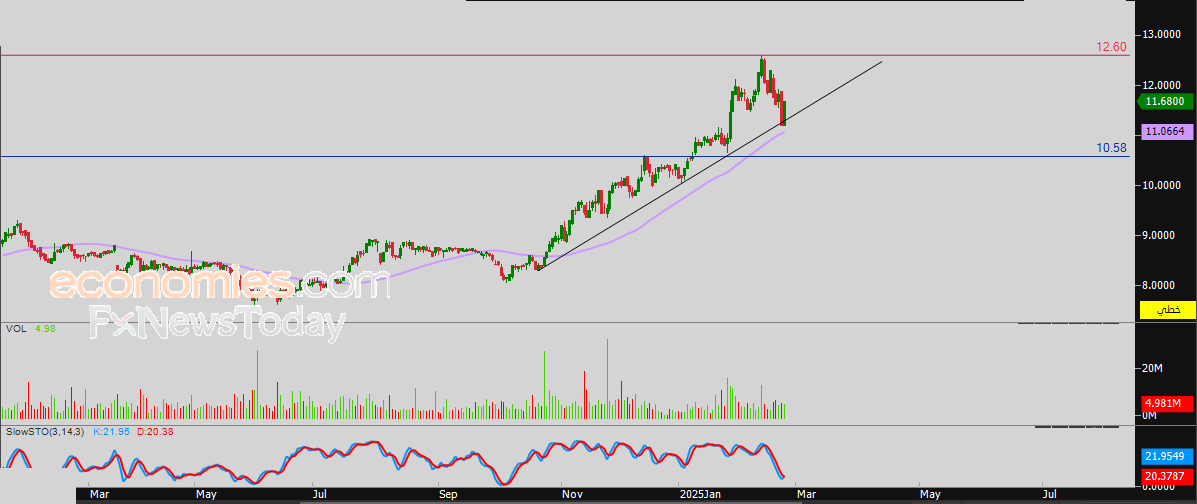Click the yellow خطي scale button
This screenshot has height=504, width=1197.
(1166, 310)
